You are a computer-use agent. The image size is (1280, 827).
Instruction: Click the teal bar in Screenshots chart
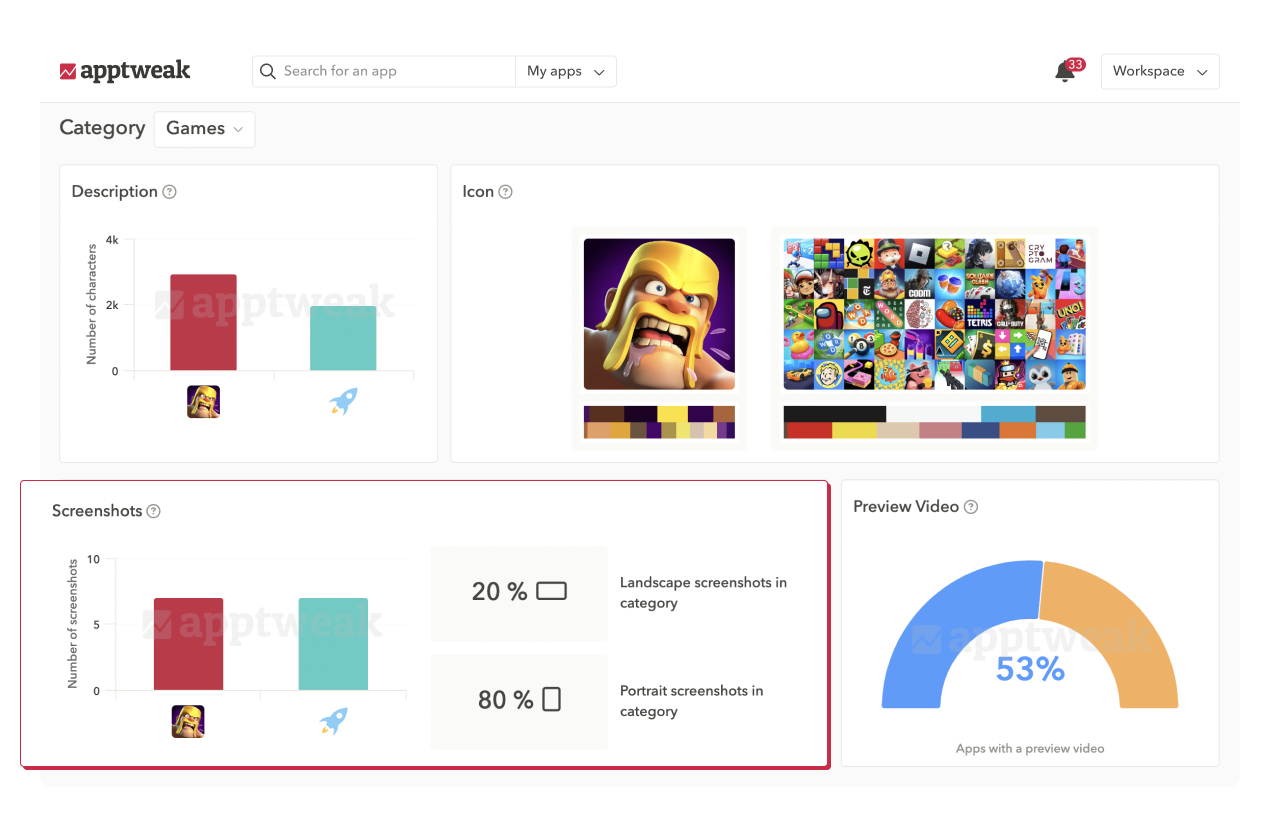333,644
